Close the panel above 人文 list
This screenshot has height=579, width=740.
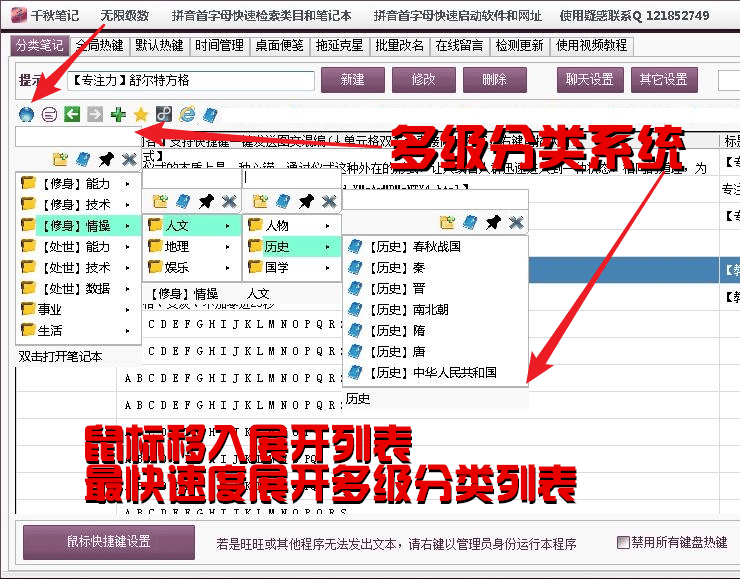229,202
